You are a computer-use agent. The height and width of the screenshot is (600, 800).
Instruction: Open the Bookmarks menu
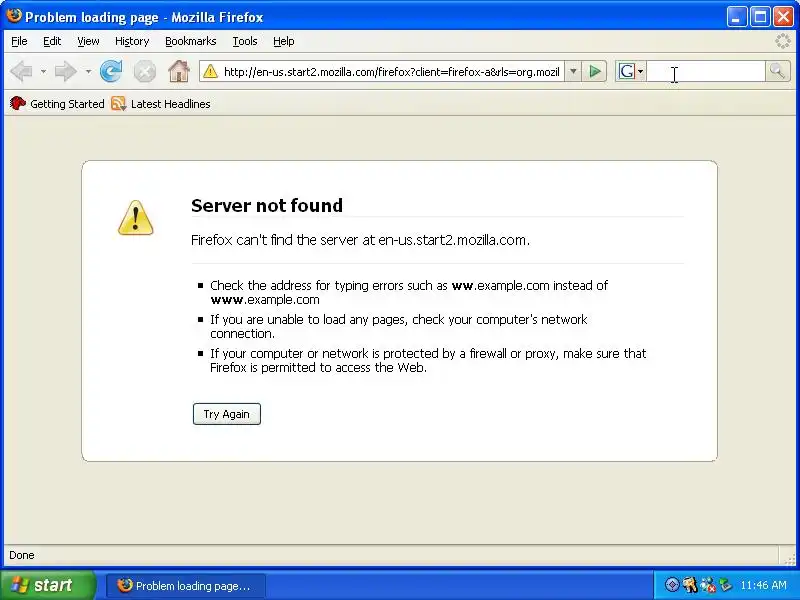point(191,41)
